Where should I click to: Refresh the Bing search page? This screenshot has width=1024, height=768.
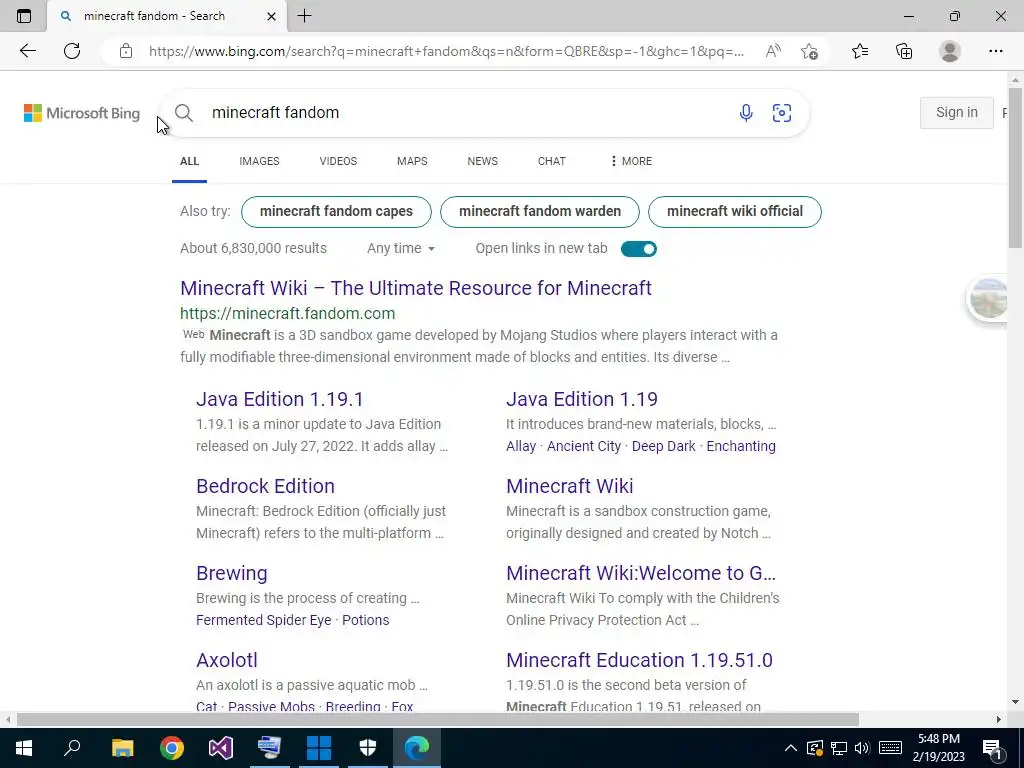click(x=72, y=51)
